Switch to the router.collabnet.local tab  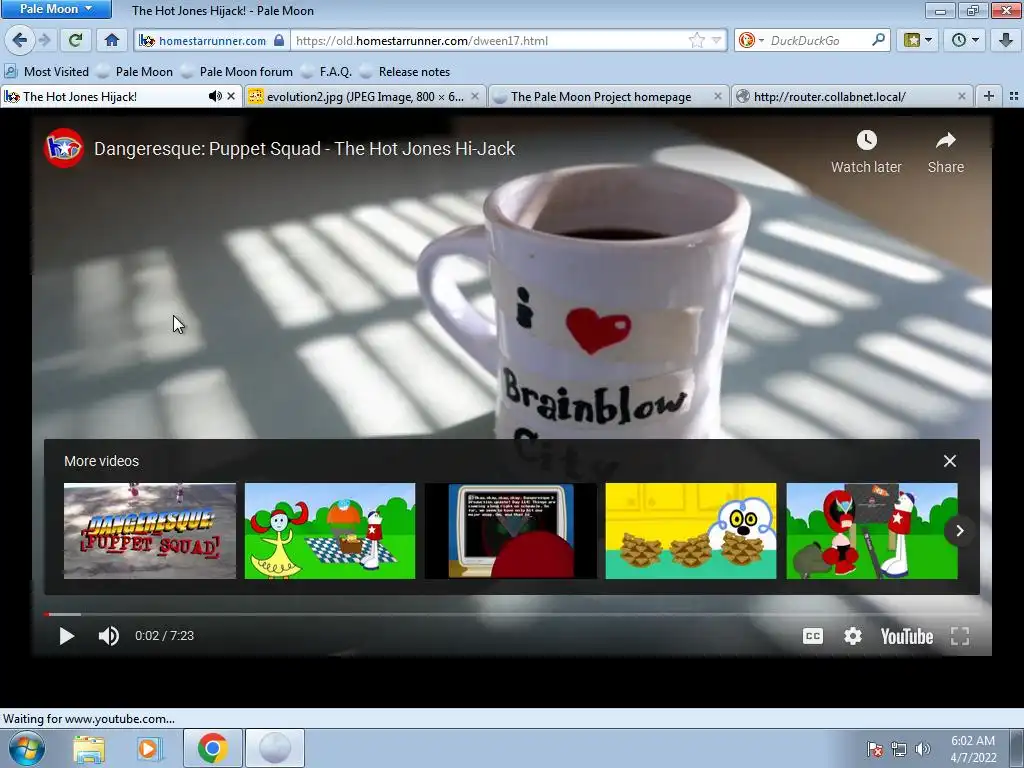pyautogui.click(x=842, y=97)
